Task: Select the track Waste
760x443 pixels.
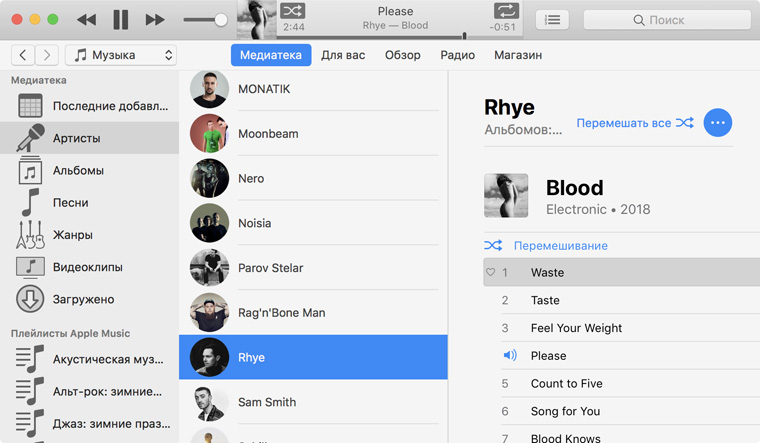Action: 621,272
